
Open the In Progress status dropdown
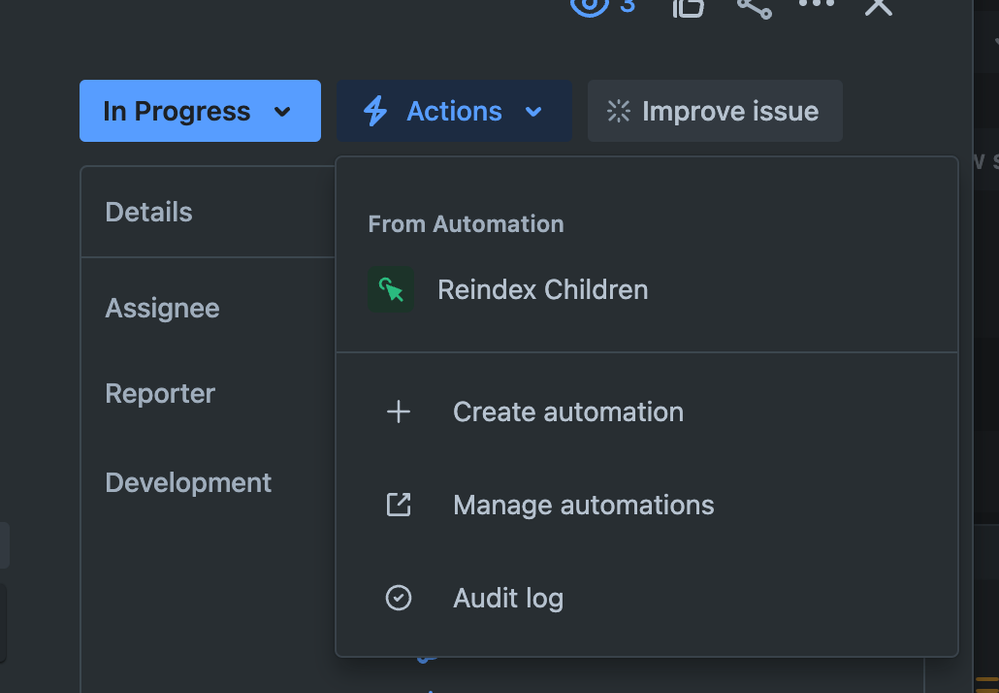(x=200, y=111)
